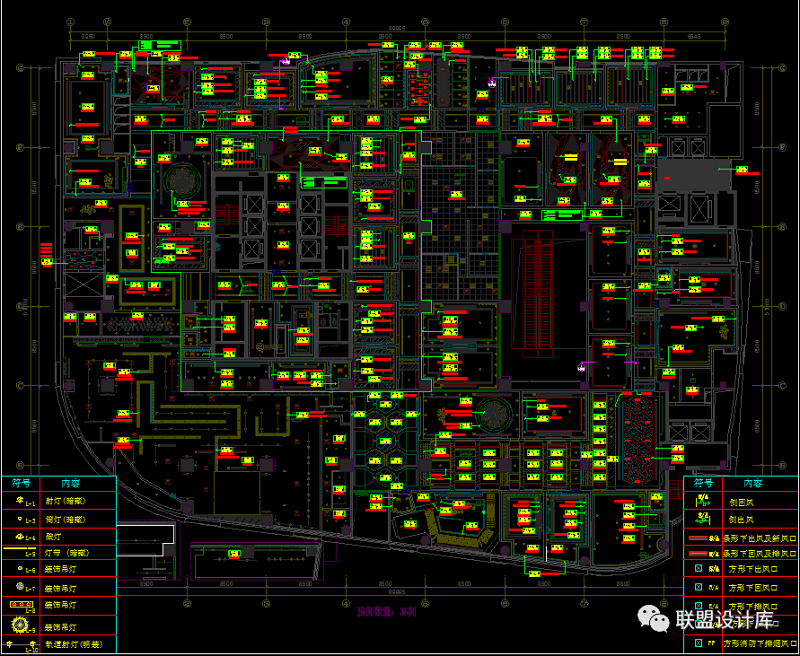Select the 侧出风 side supply air symbol
The width and height of the screenshot is (800, 656).
tap(702, 519)
